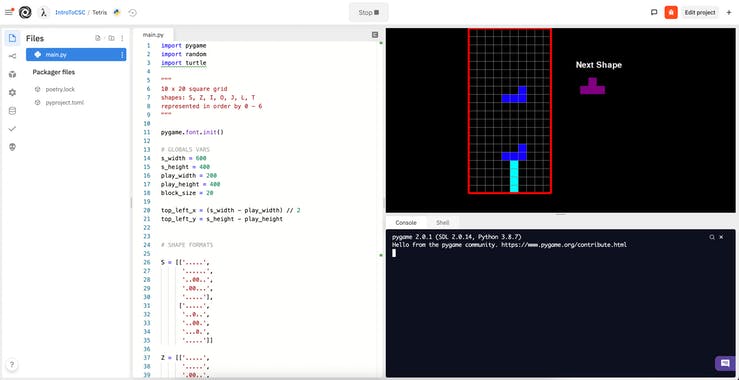
Task: Click the S = [[ shape definition line
Action: [x=185, y=263]
